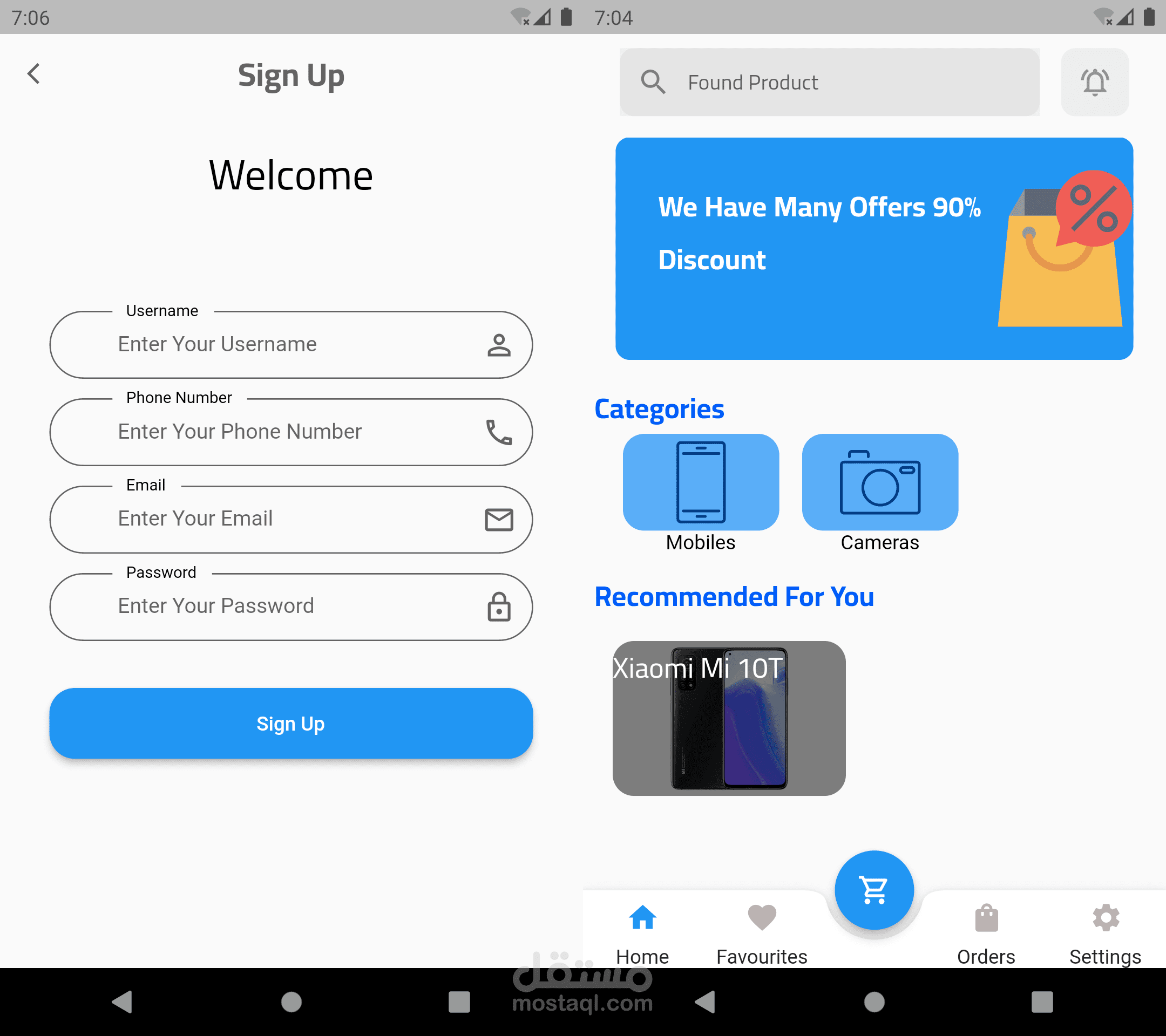Open the cart floating action button
This screenshot has height=1036, width=1166.
[874, 889]
